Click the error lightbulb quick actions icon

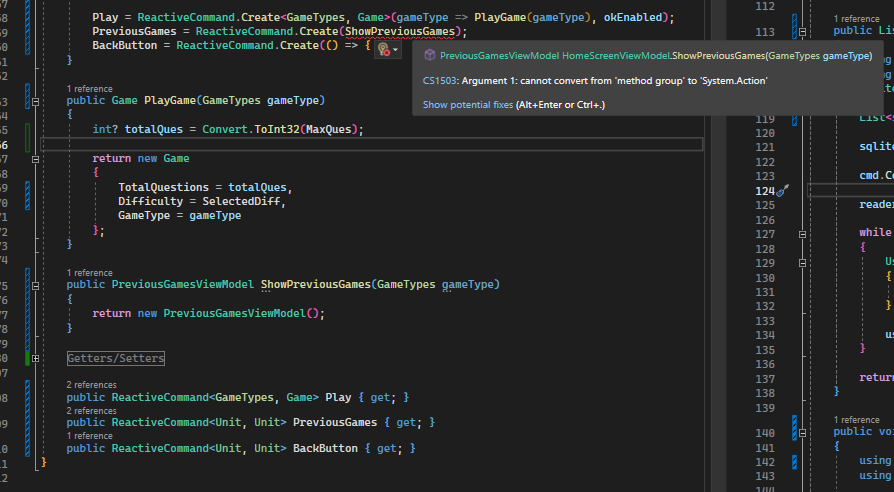pos(383,50)
